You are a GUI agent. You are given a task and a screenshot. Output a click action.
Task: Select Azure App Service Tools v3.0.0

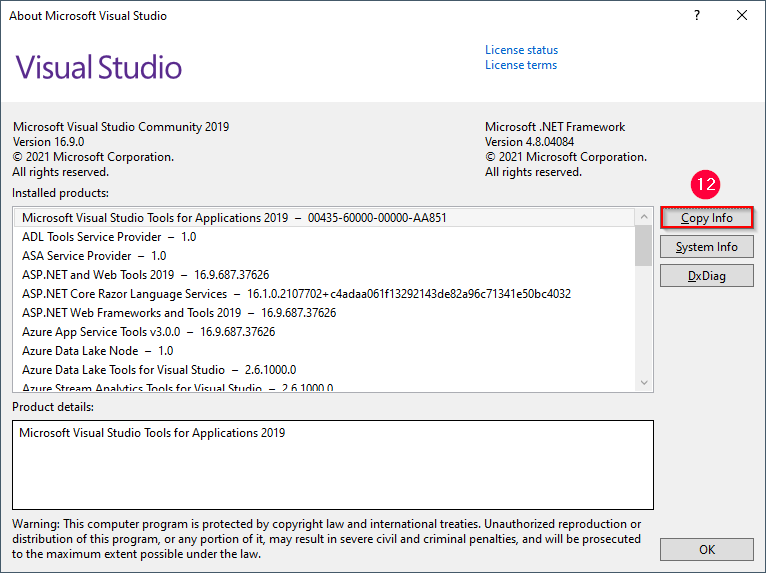coord(101,332)
